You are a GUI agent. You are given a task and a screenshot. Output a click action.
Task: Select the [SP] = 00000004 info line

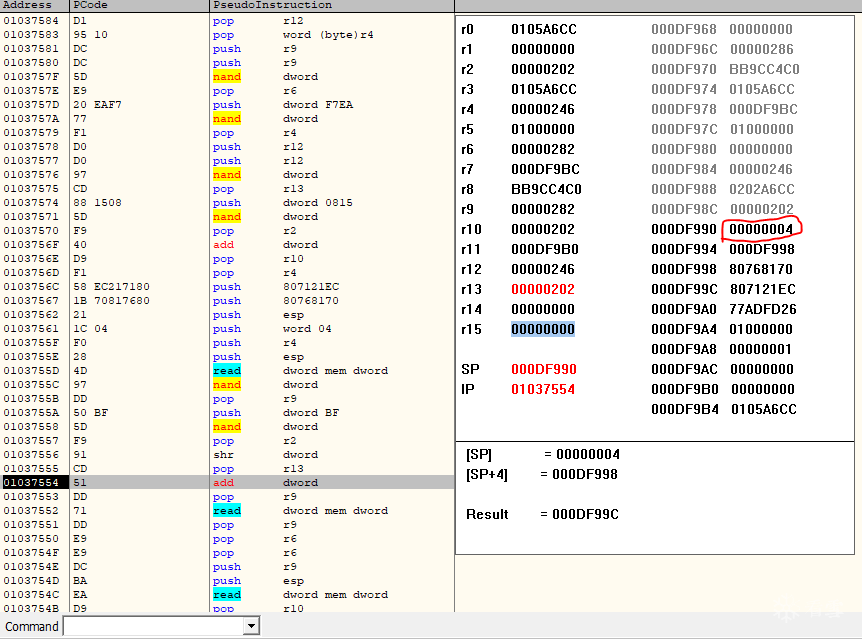coord(543,454)
